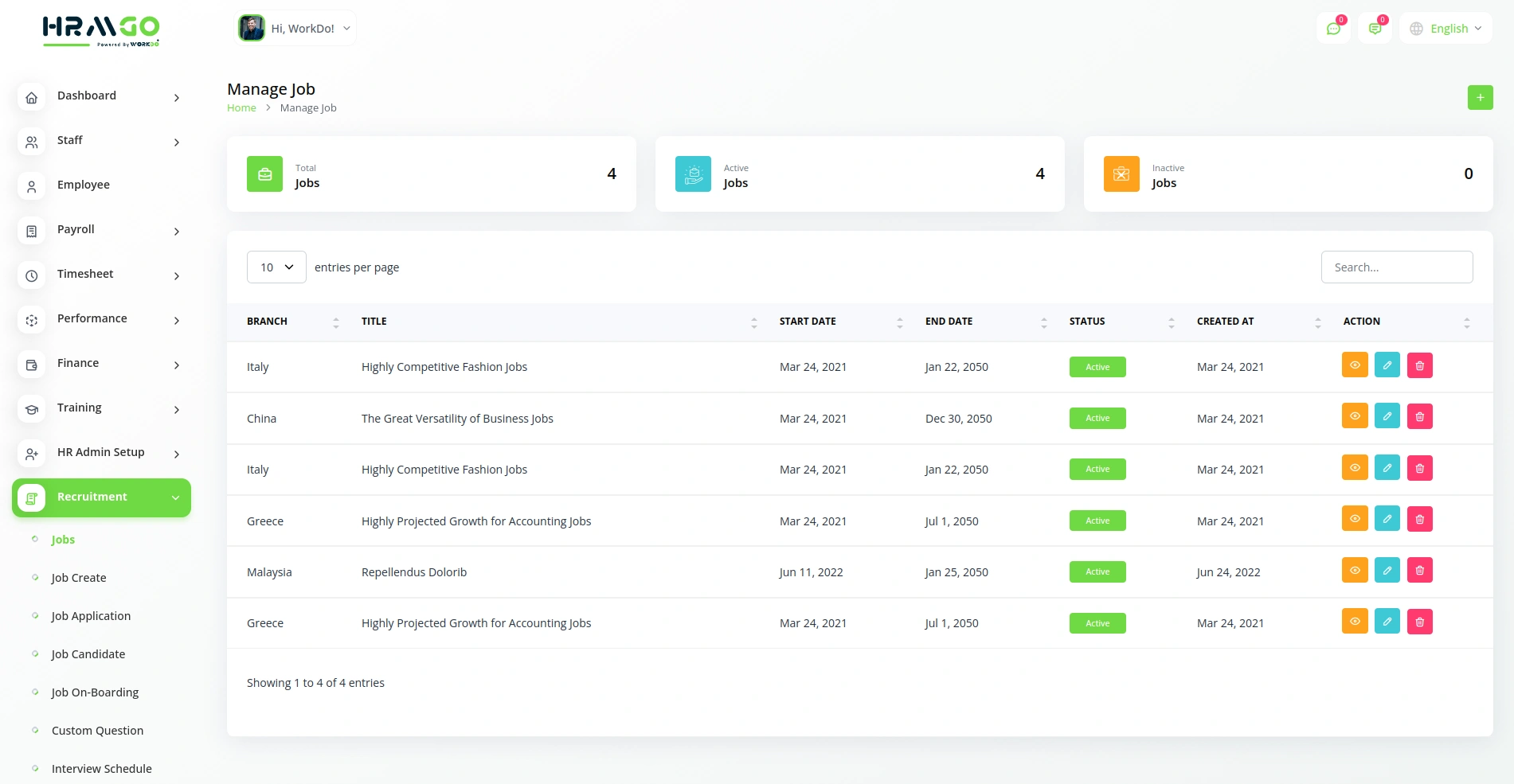This screenshot has height=784, width=1514.
Task: View The Great Versatility of Business Jobs
Action: 1354,416
